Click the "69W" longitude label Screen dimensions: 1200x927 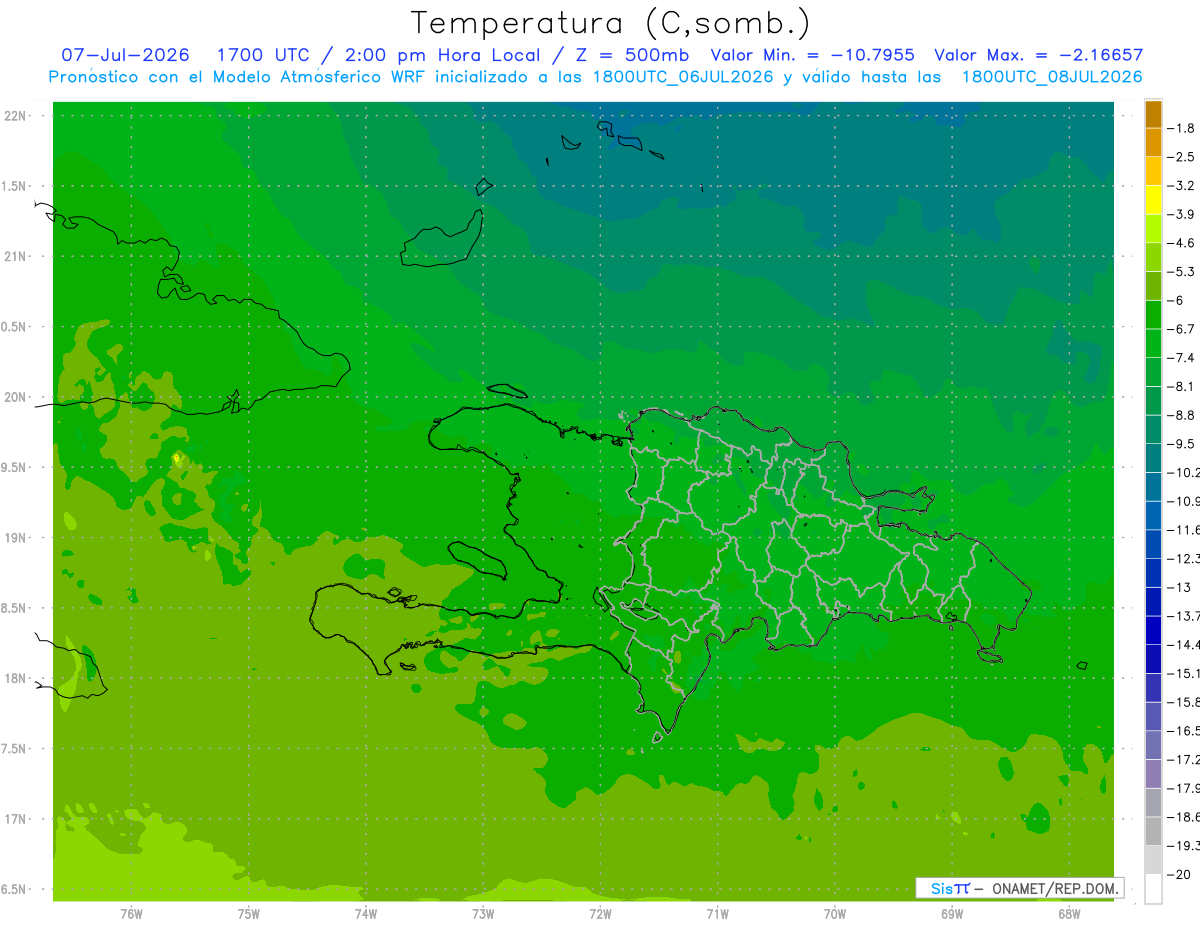pyautogui.click(x=952, y=913)
